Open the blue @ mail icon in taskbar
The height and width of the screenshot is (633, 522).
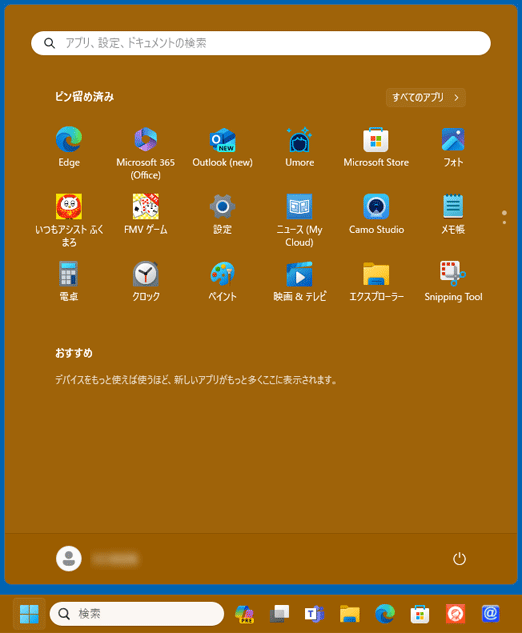click(491, 614)
